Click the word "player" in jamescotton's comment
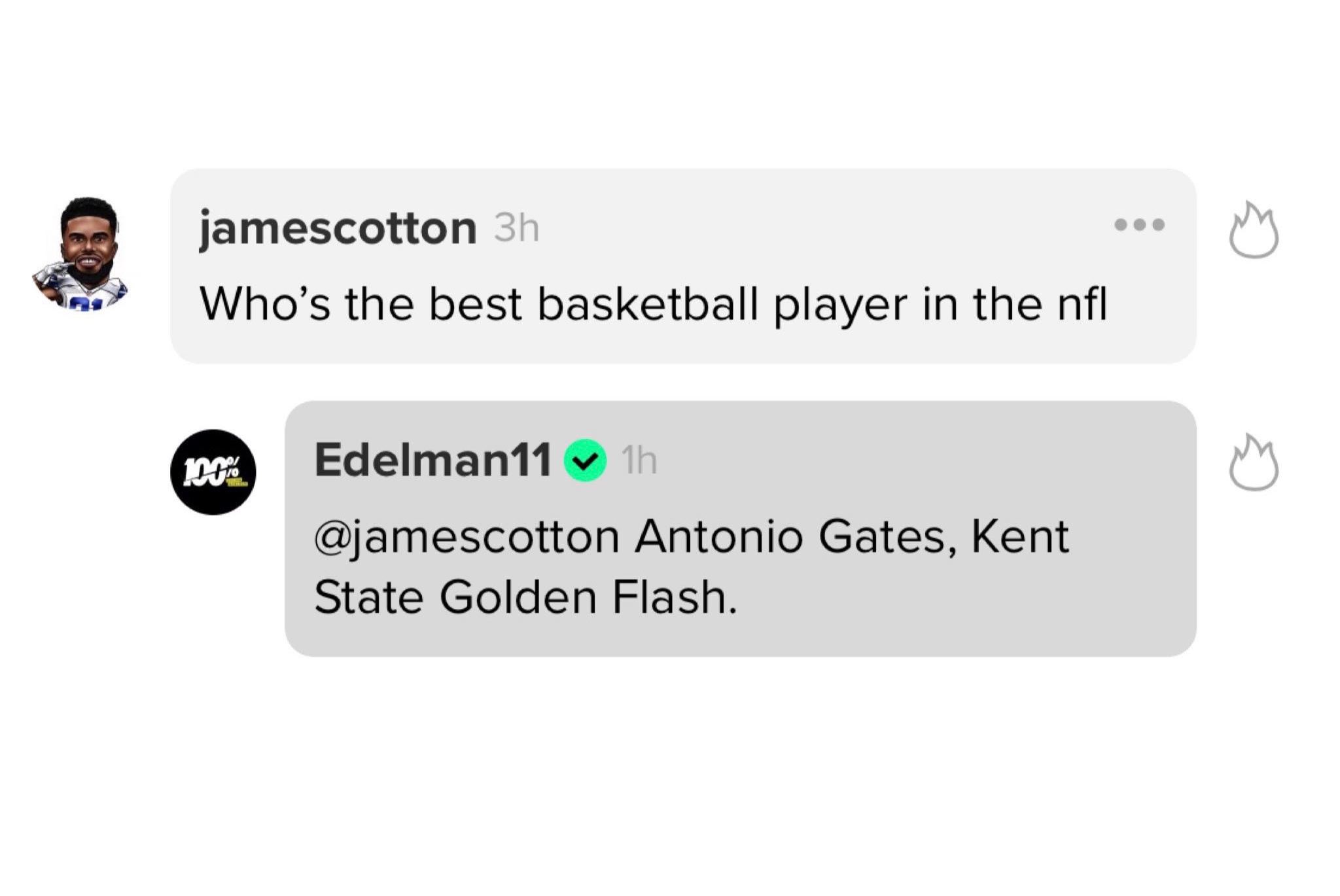Image resolution: width=1340 pixels, height=896 pixels. [x=840, y=305]
